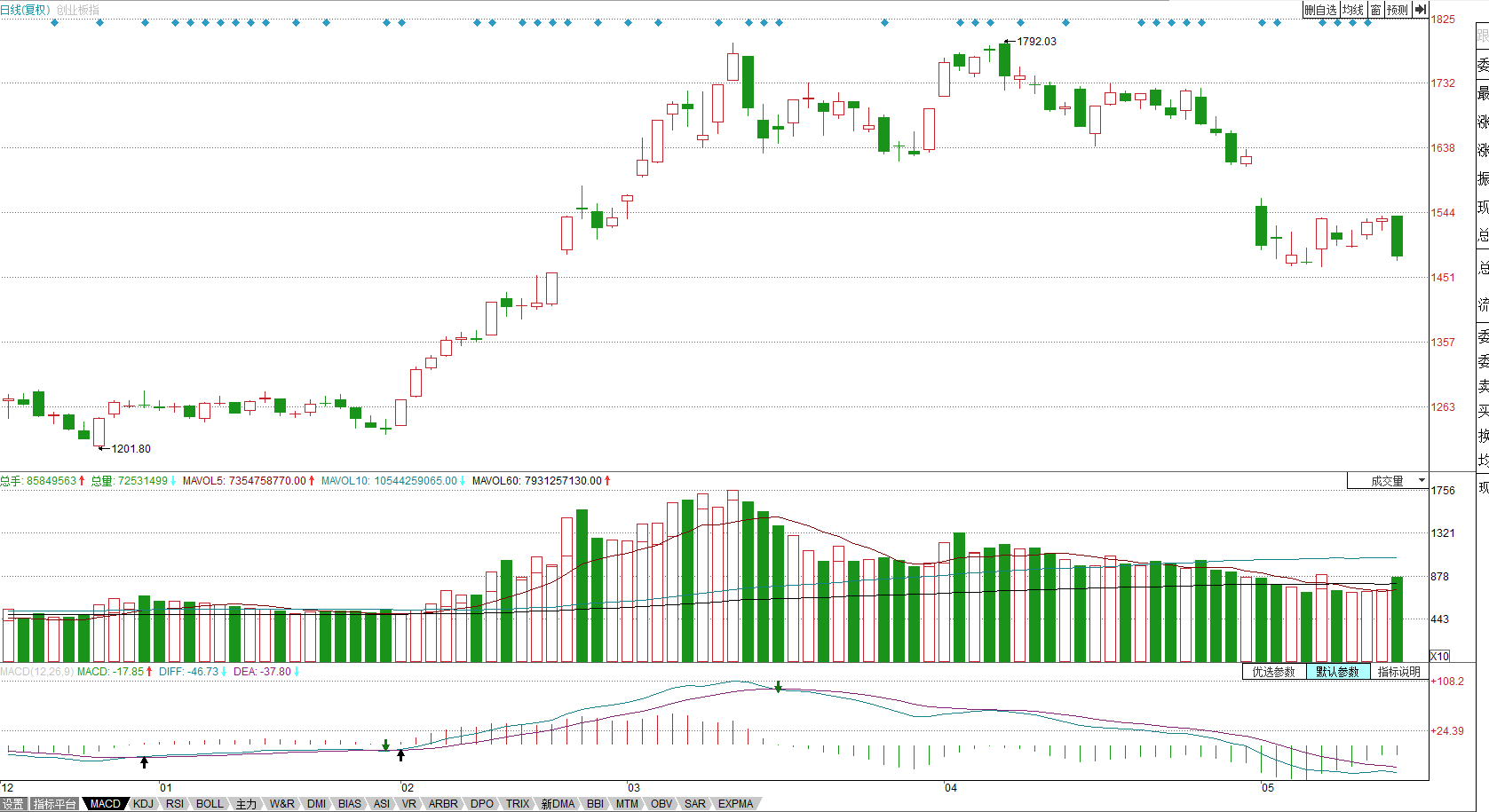Viewport: 1489px width, 812px height.
Task: Open 指标说明 indicator description
Action: coord(1399,672)
